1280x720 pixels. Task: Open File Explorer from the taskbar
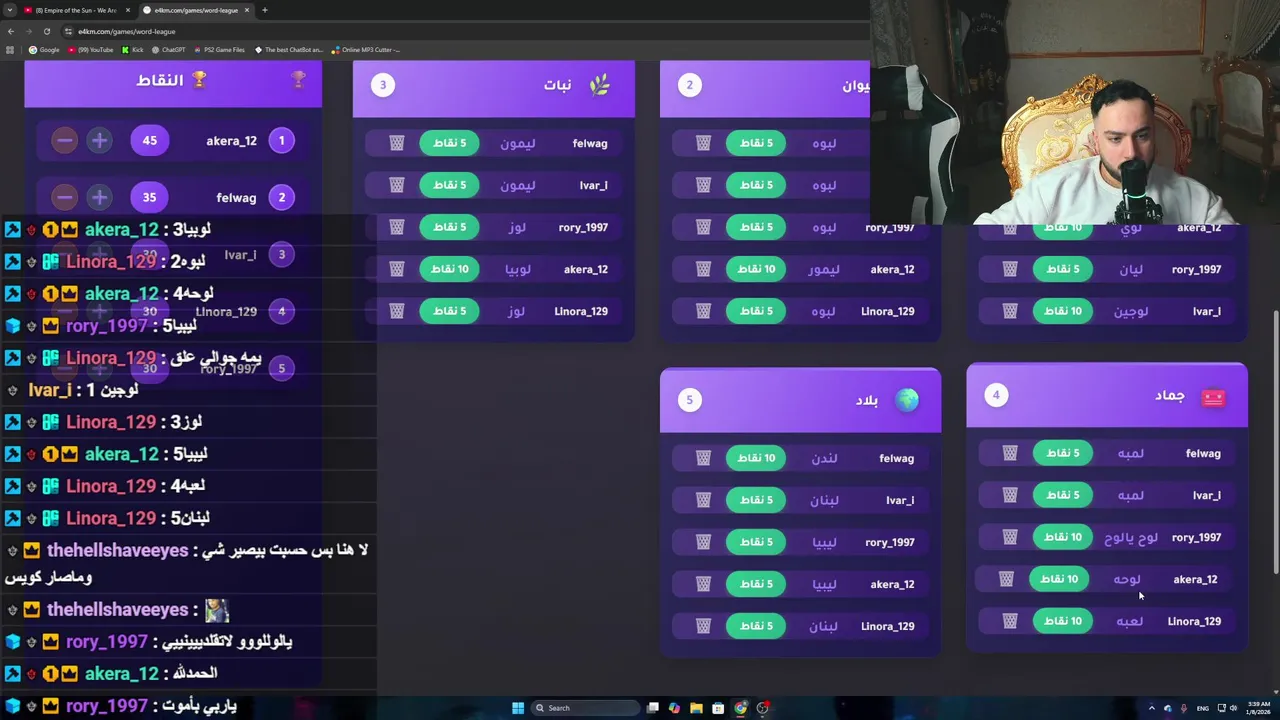696,708
